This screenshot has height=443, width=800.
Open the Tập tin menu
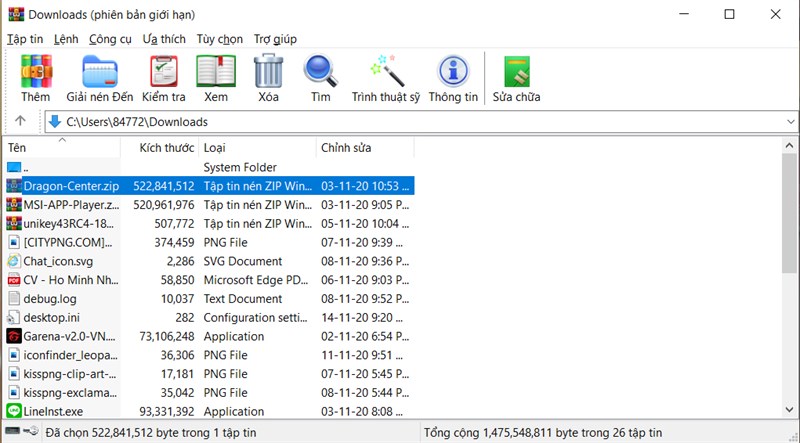click(x=25, y=39)
